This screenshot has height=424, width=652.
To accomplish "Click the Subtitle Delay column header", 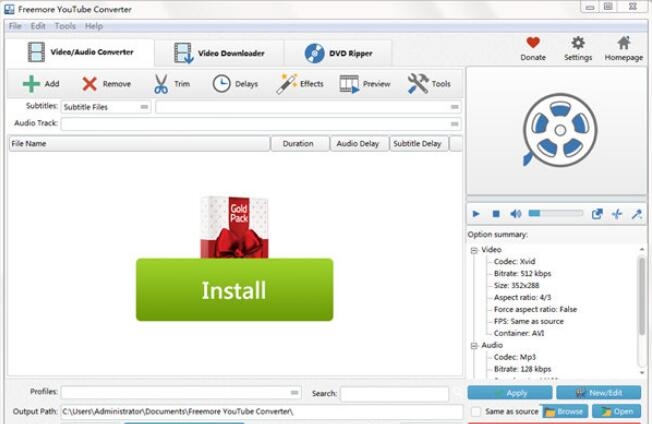I will tap(419, 144).
